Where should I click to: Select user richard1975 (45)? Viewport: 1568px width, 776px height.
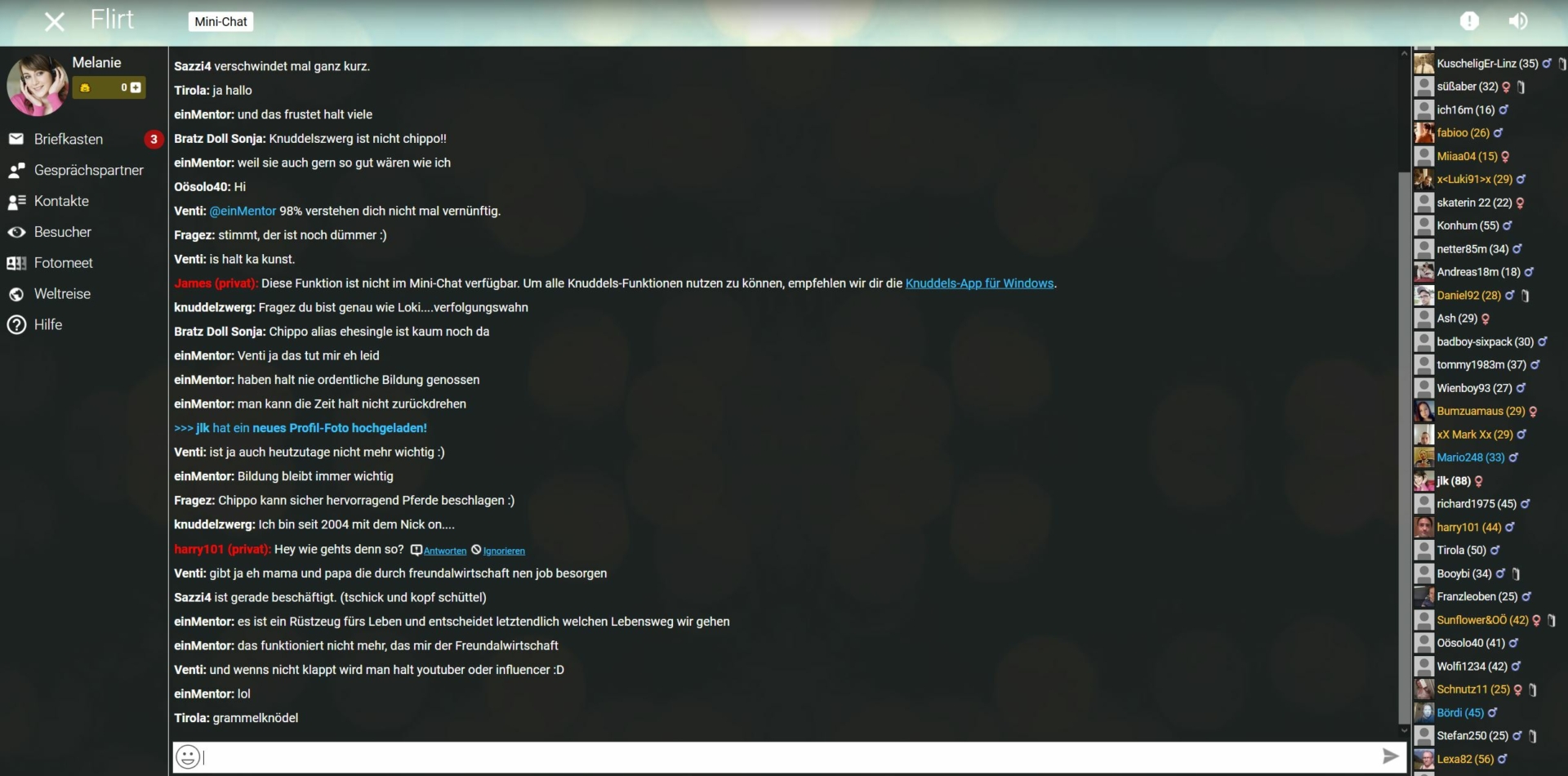1477,504
